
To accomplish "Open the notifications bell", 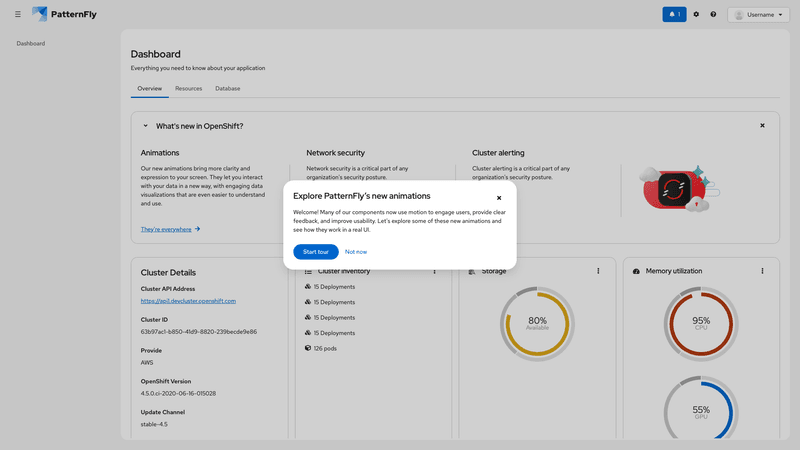I will click(674, 15).
